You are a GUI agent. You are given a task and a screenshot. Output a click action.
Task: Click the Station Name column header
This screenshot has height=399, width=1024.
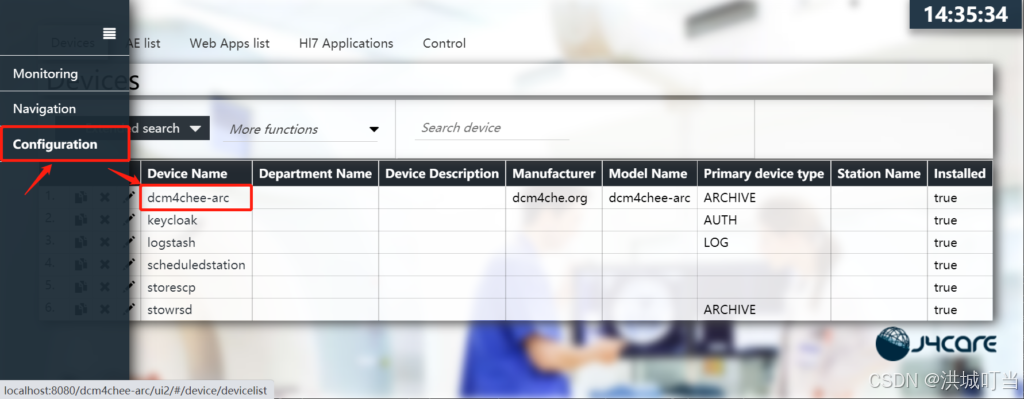(x=878, y=174)
